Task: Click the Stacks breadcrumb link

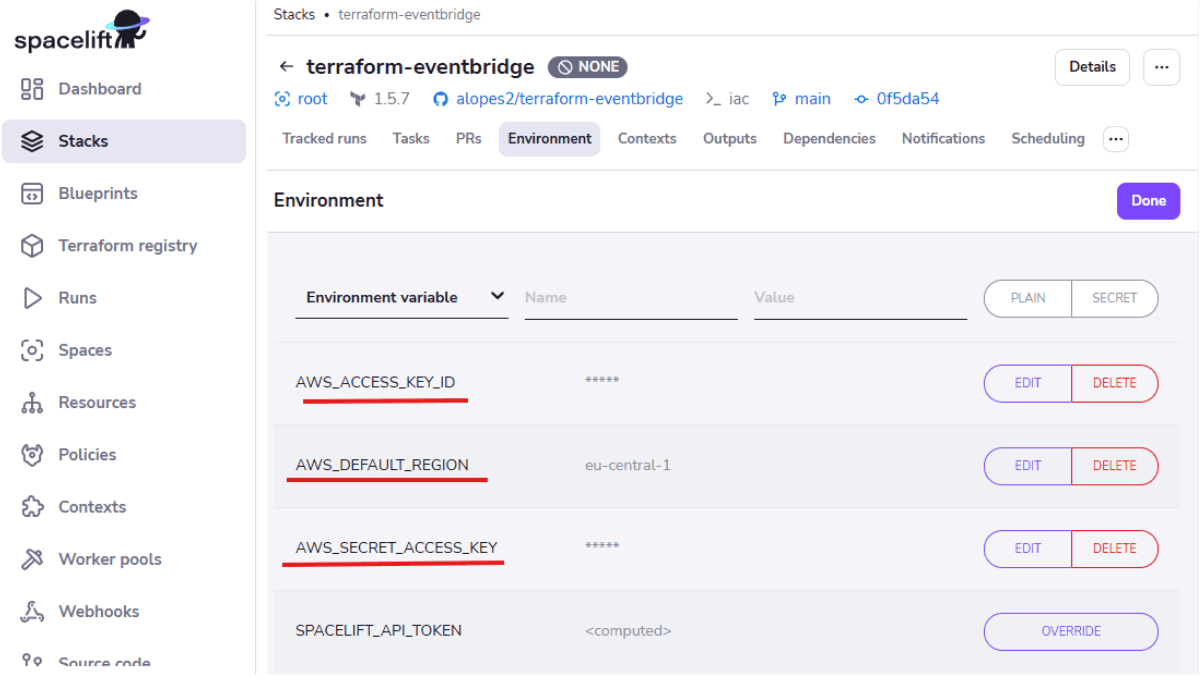Action: pyautogui.click(x=294, y=15)
